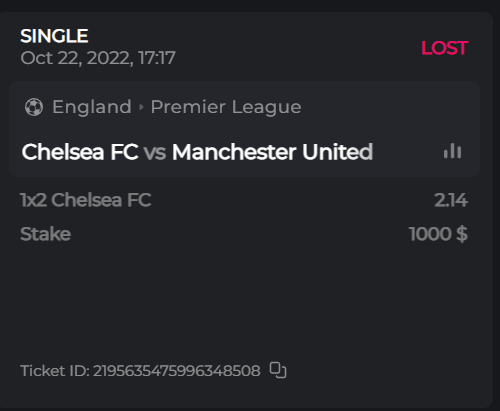Click the 'vs' text between teams
Image resolution: width=500 pixels, height=411 pixels.
(155, 153)
